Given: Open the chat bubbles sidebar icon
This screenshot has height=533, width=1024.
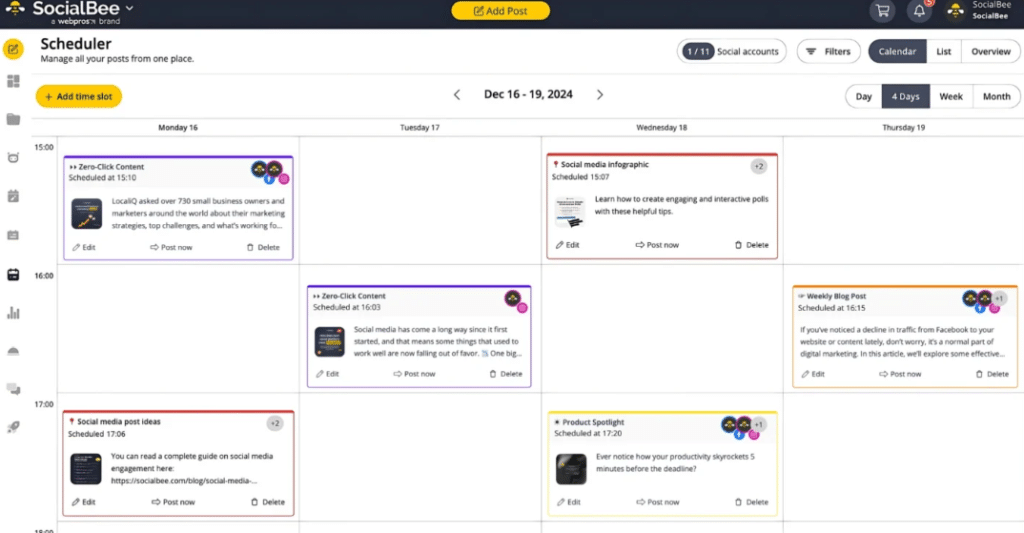Looking at the screenshot, I should (13, 389).
